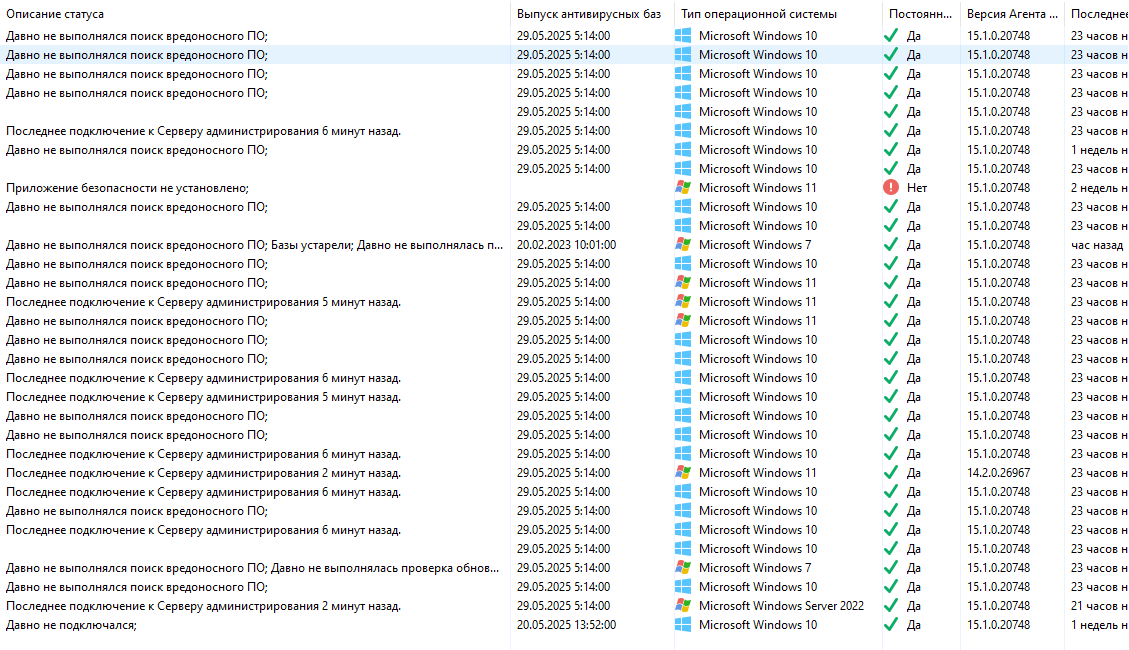Click Windows 7 icon in the проверка обнов… row
The width and height of the screenshot is (1129, 650).
tap(683, 568)
